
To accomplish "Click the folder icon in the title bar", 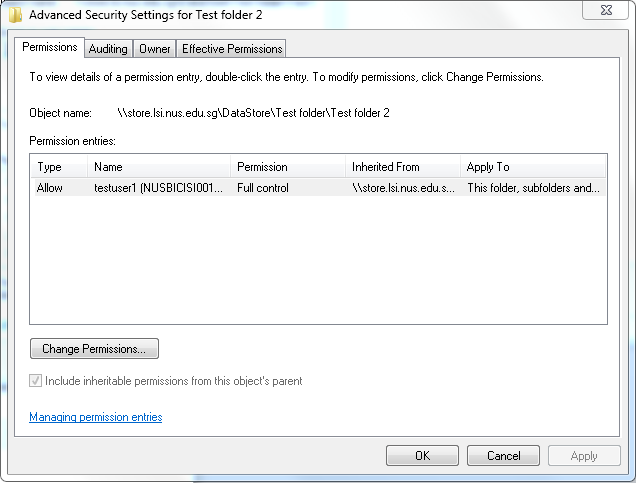I will pyautogui.click(x=15, y=15).
